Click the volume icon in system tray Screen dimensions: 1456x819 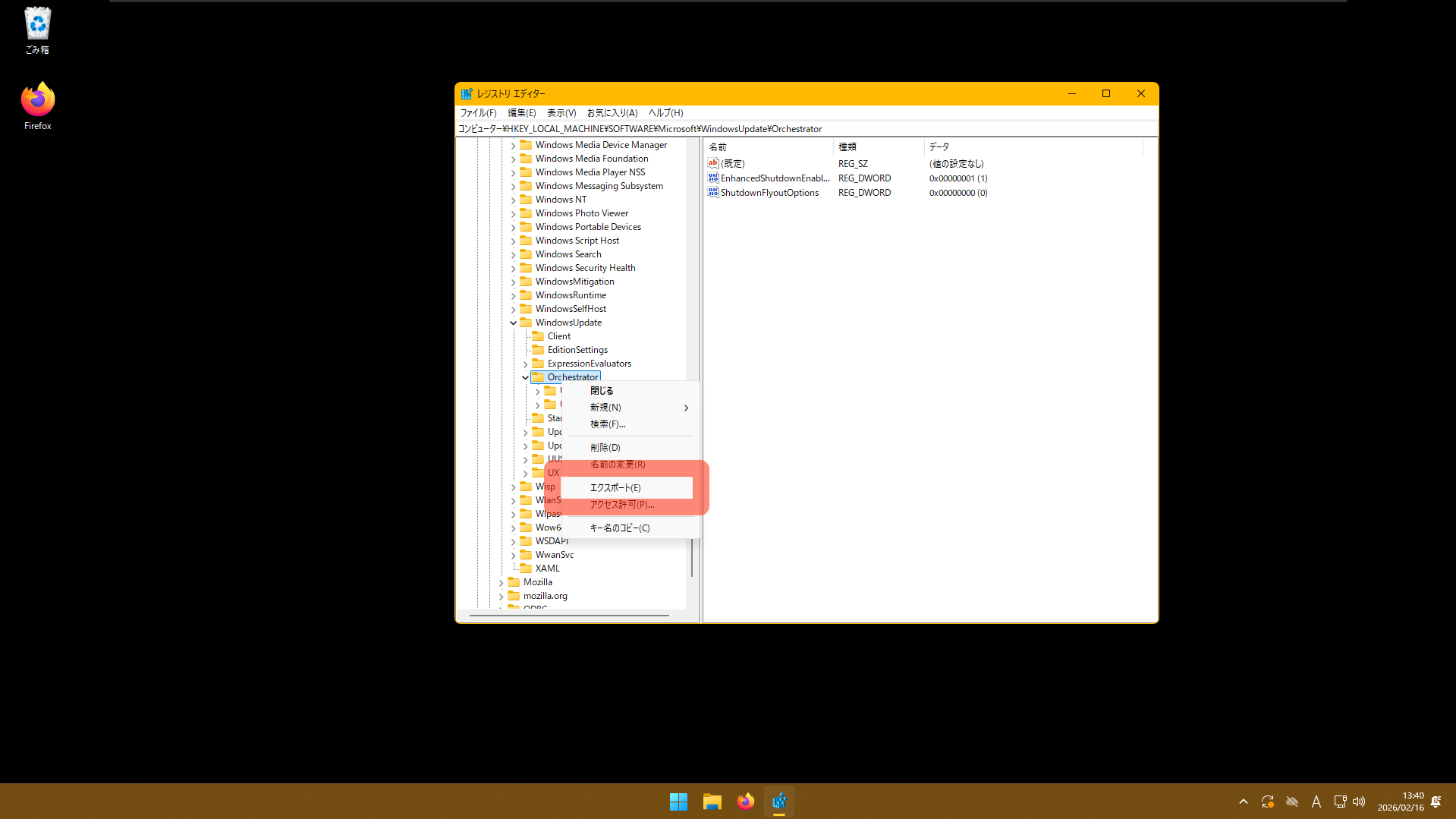pyautogui.click(x=1359, y=802)
